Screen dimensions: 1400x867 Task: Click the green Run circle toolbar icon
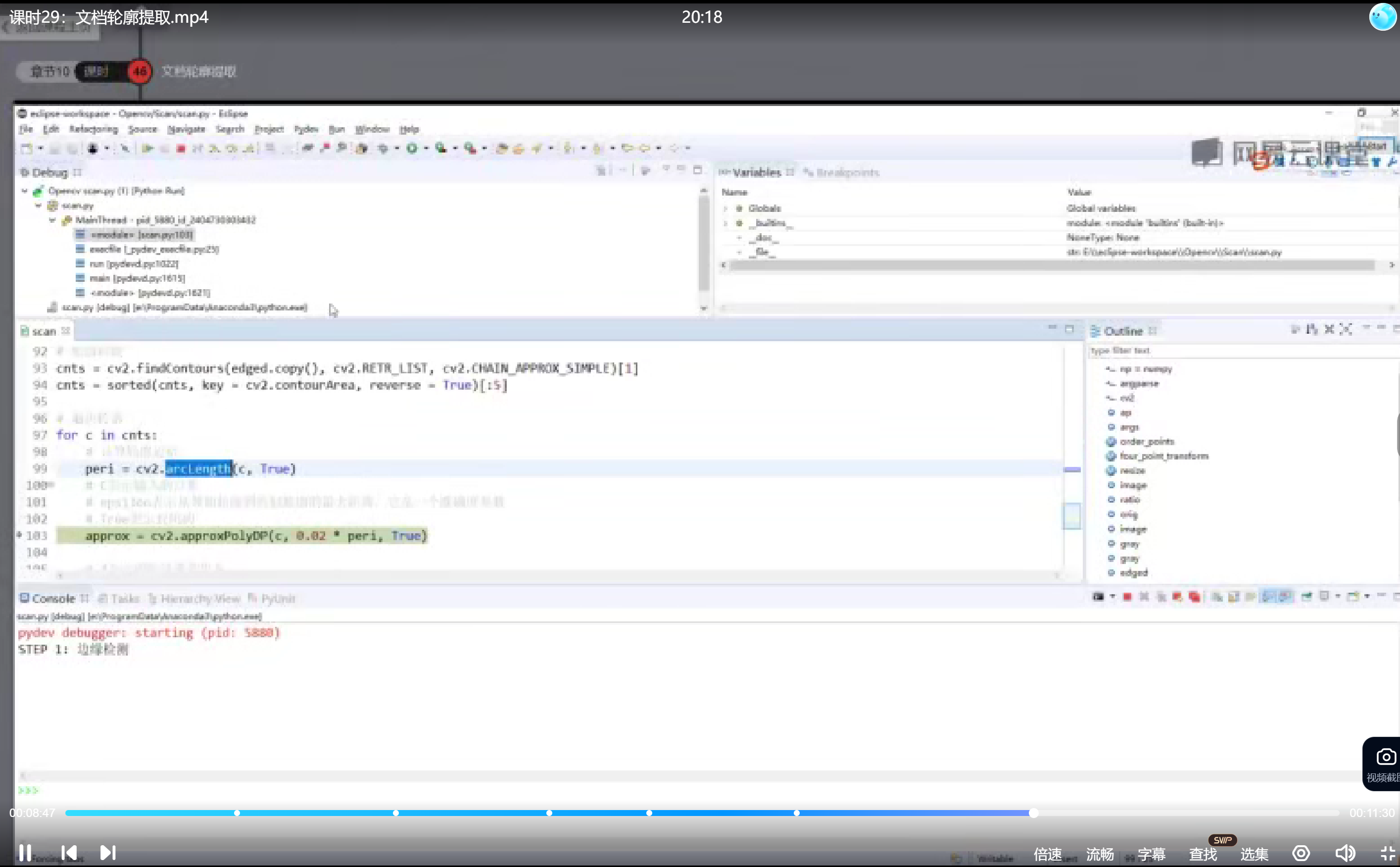411,149
